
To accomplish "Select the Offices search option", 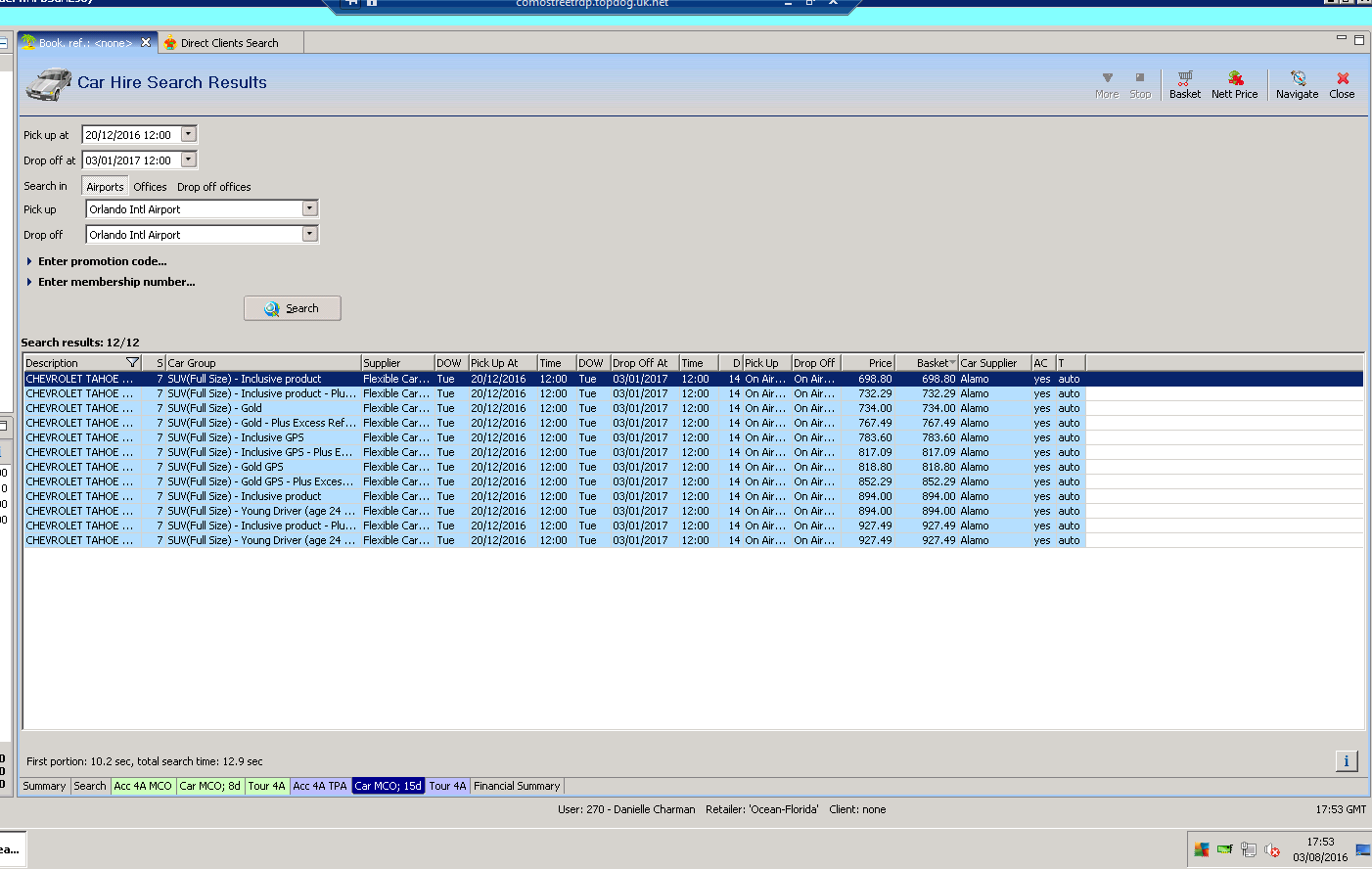I will [x=150, y=187].
